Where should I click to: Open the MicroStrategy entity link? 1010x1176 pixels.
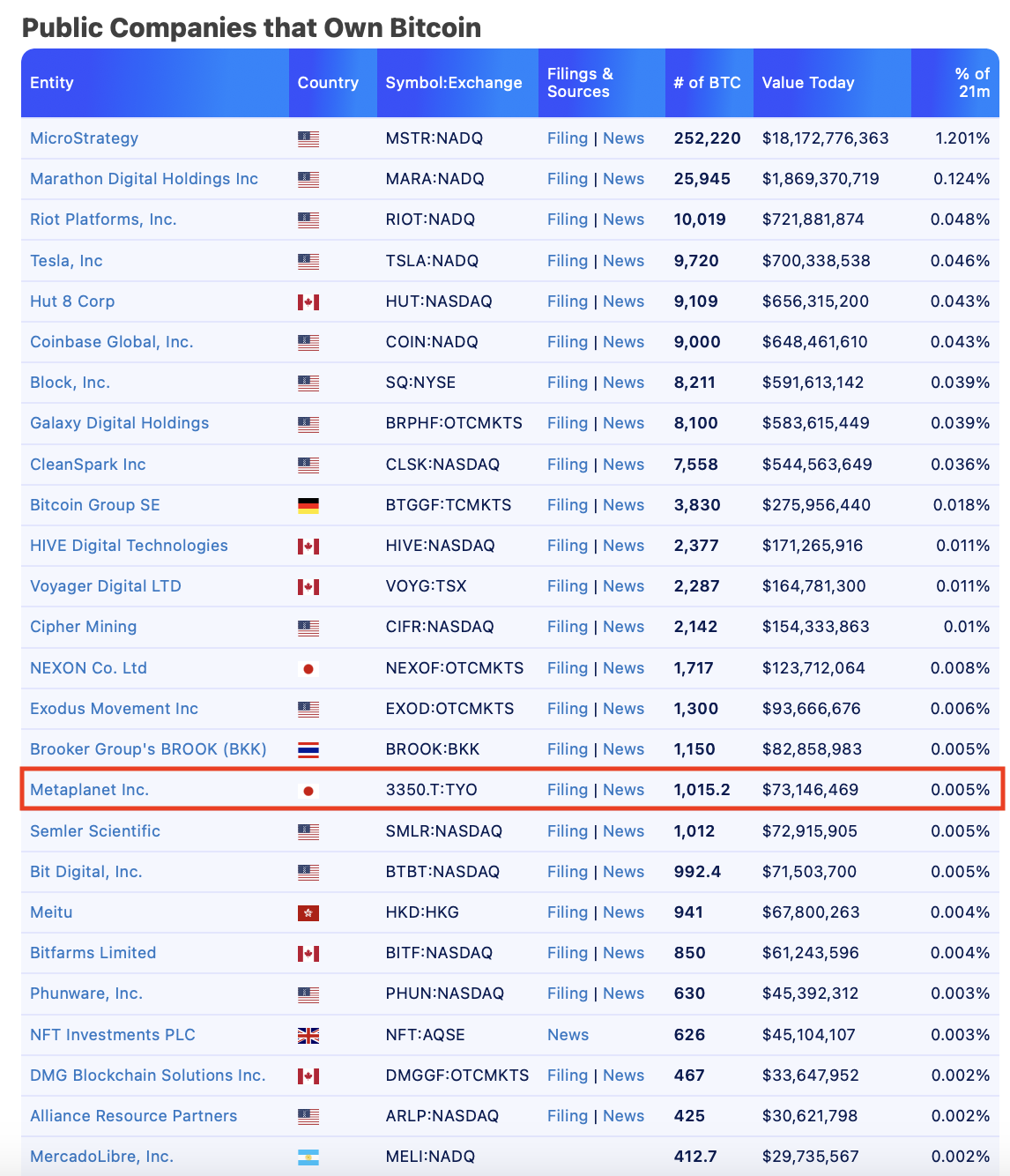pyautogui.click(x=84, y=138)
